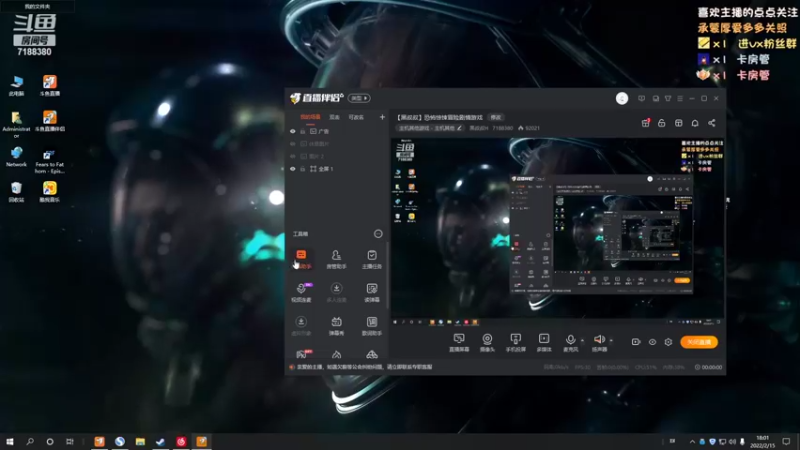Open the Network desktop icon
The height and width of the screenshot is (450, 800).
pos(16,157)
